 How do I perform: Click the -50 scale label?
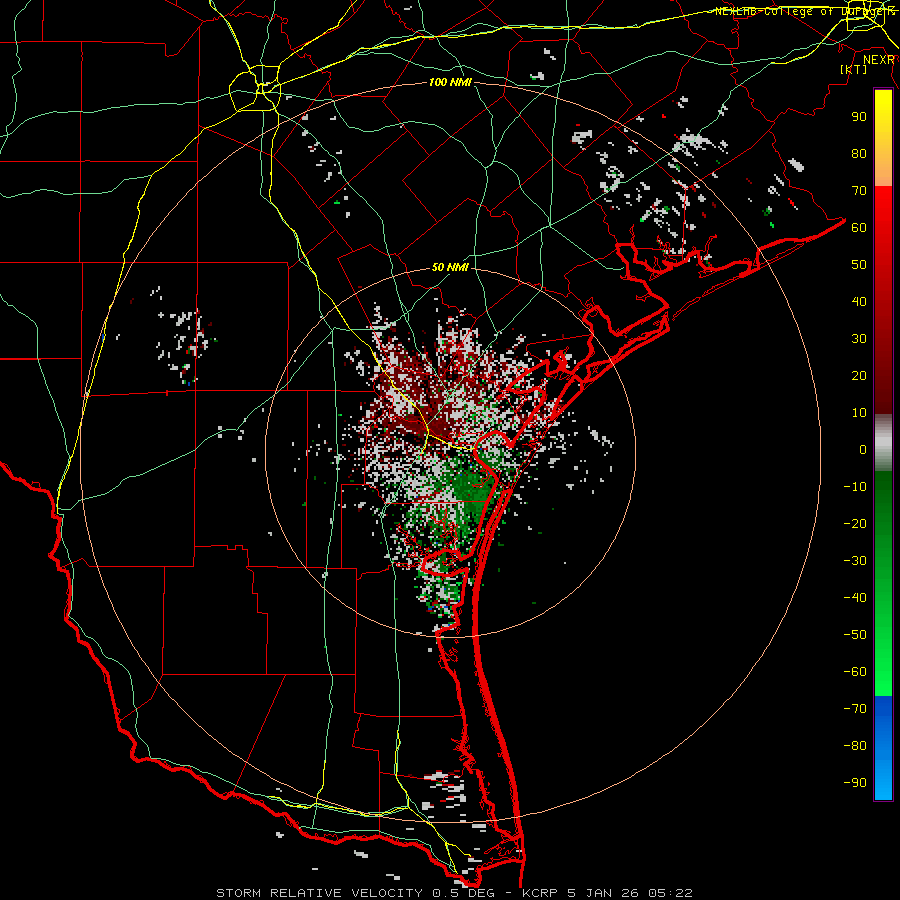coord(855,635)
